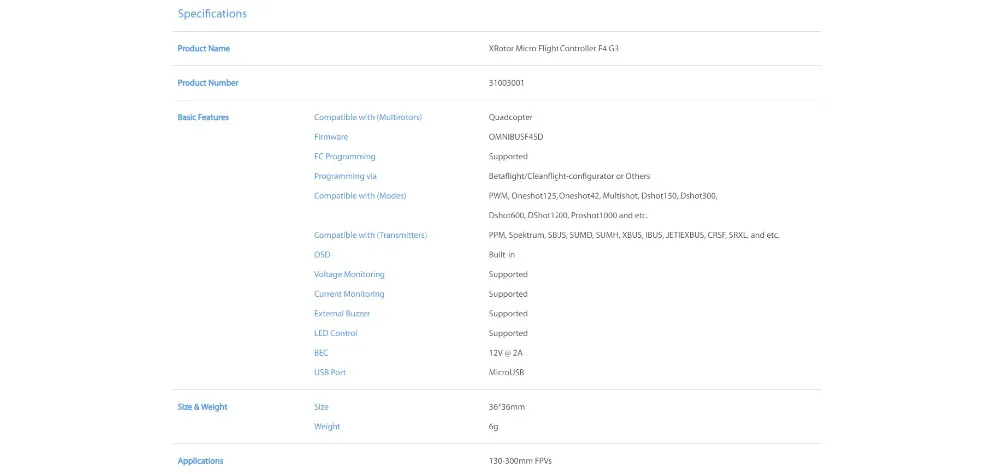Select the transmitters list starting PPM, Spektrum
Screen dimensions: 1000x474
(x=634, y=235)
